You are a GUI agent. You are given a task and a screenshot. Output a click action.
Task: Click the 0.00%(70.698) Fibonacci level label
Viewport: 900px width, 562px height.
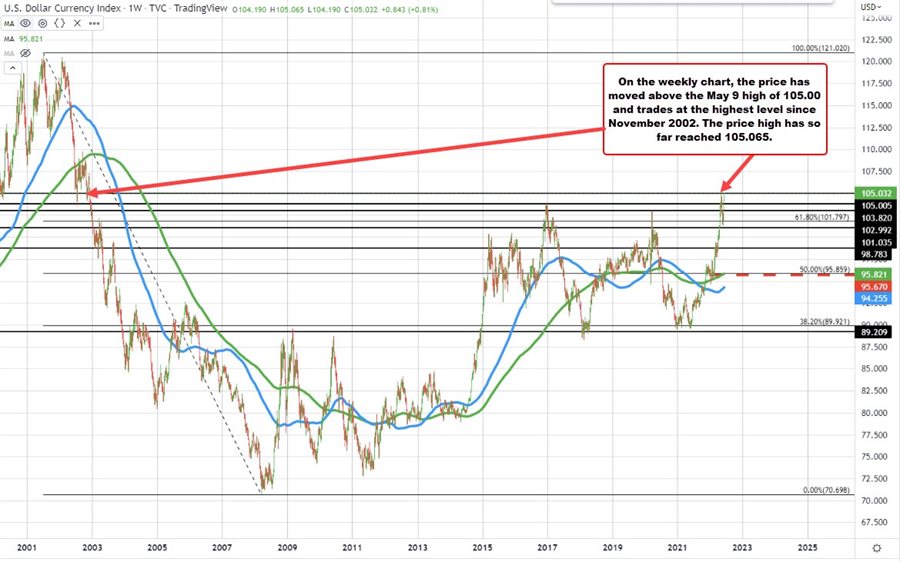coord(827,490)
